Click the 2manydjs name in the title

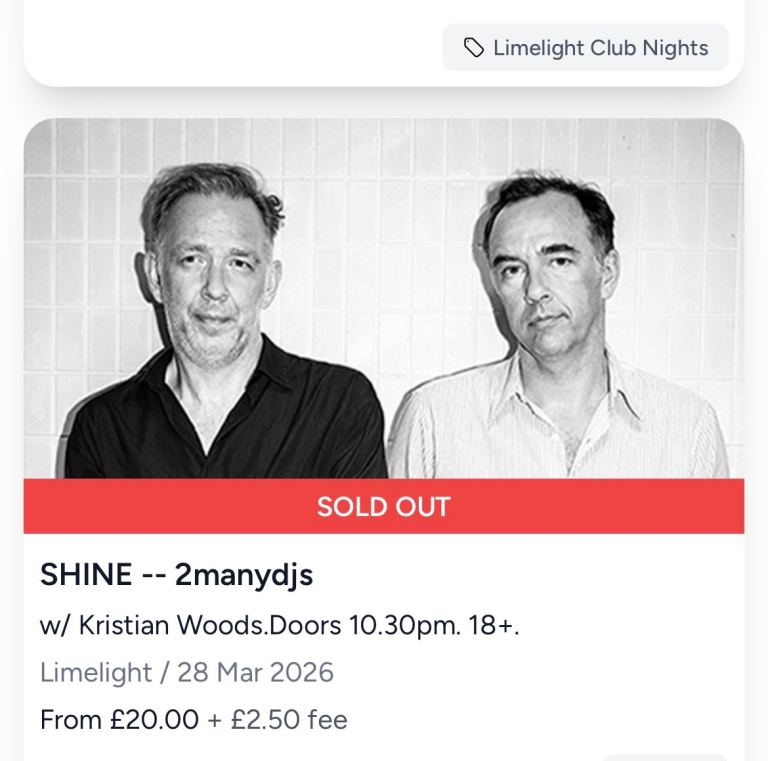(x=244, y=575)
